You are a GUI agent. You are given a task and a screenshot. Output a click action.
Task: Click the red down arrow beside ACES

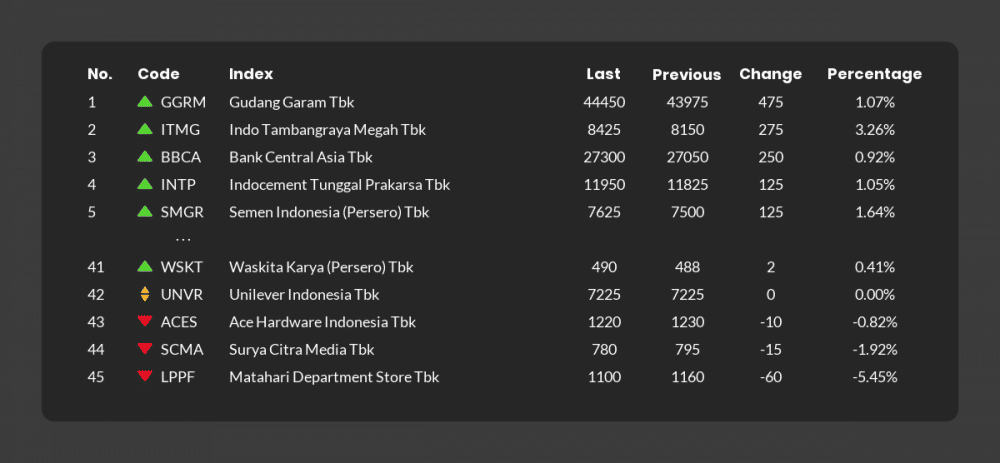click(145, 321)
